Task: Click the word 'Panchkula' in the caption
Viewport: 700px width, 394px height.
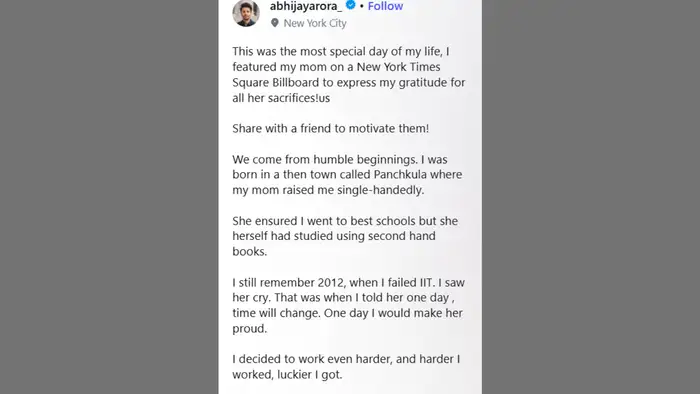Action: click(x=400, y=174)
